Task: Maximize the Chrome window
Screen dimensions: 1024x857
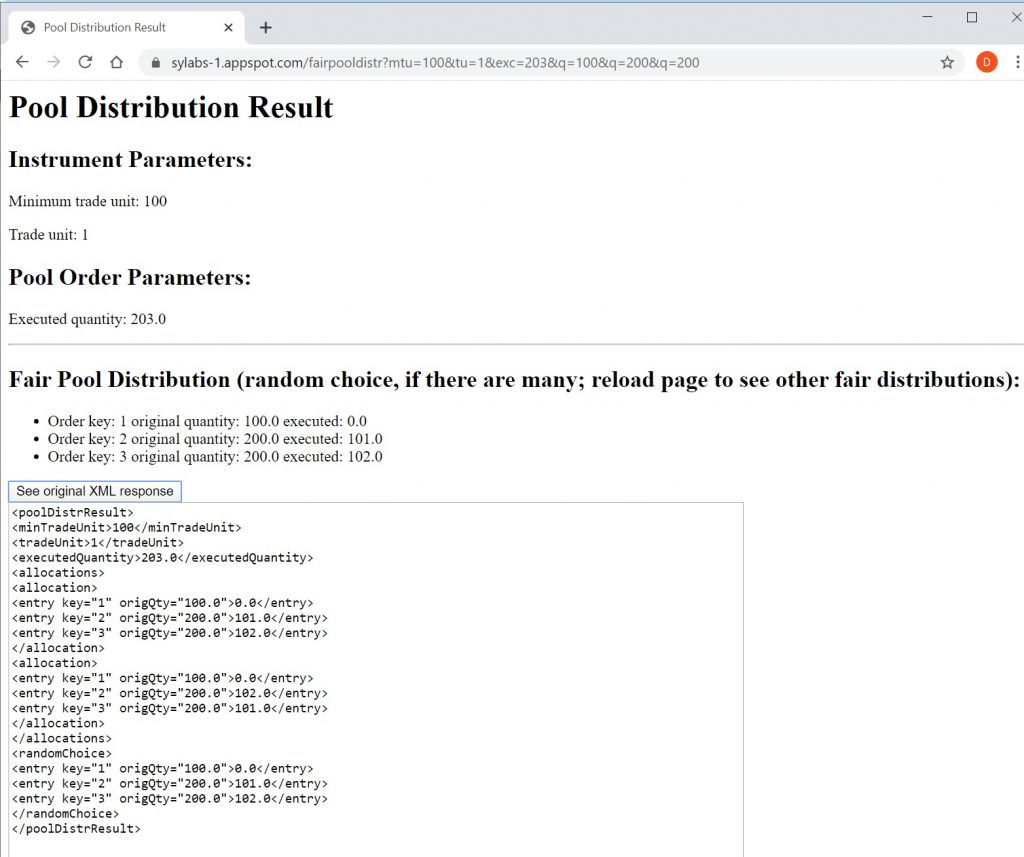Action: [x=971, y=17]
